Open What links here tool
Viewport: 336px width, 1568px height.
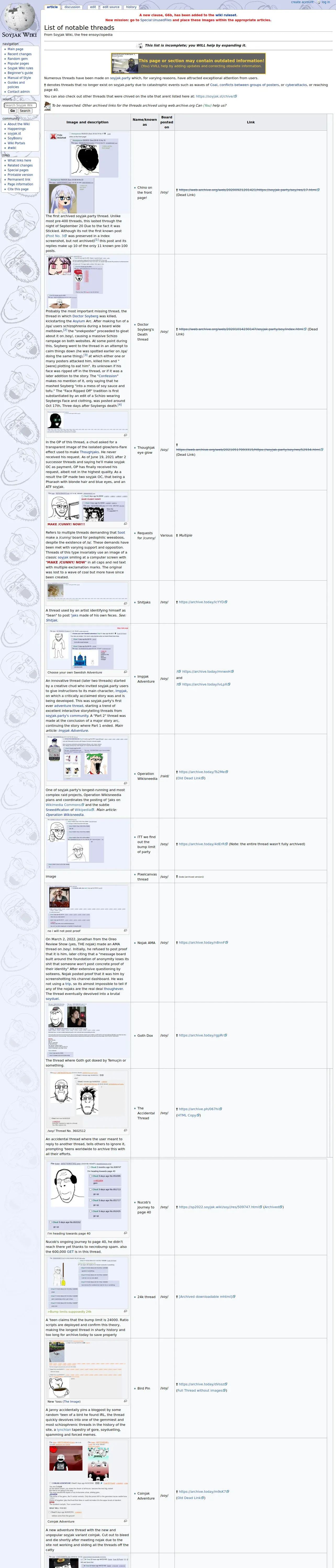(20, 161)
